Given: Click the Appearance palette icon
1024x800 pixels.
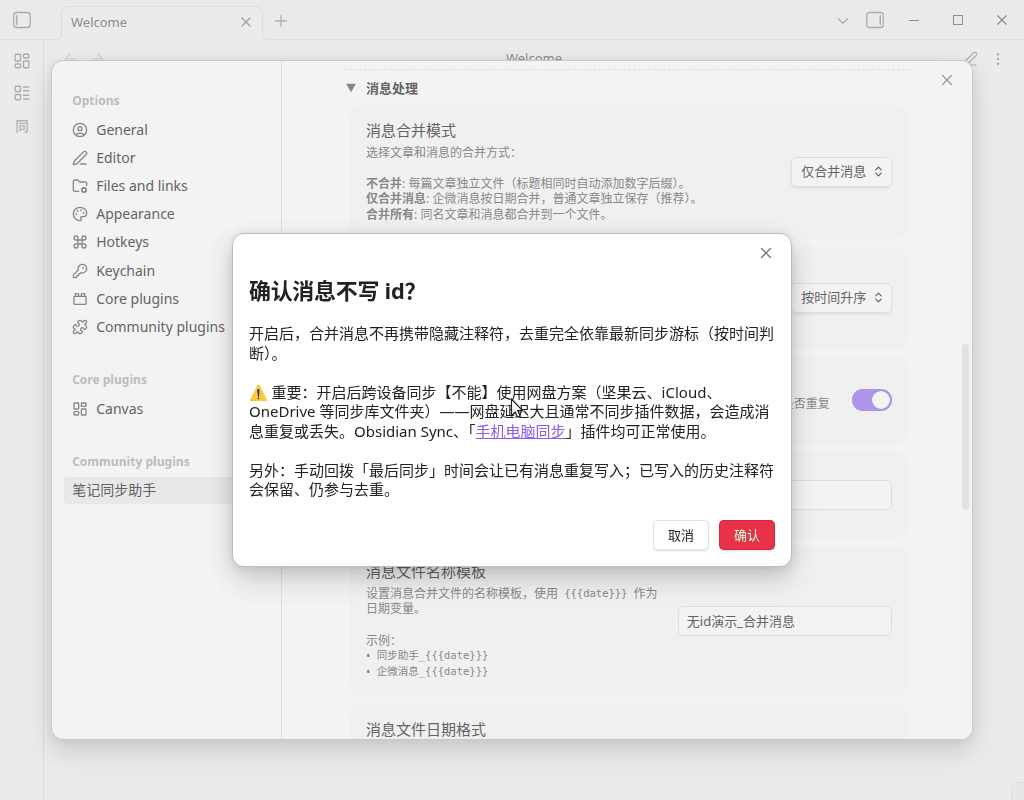Looking at the screenshot, I should [x=80, y=214].
